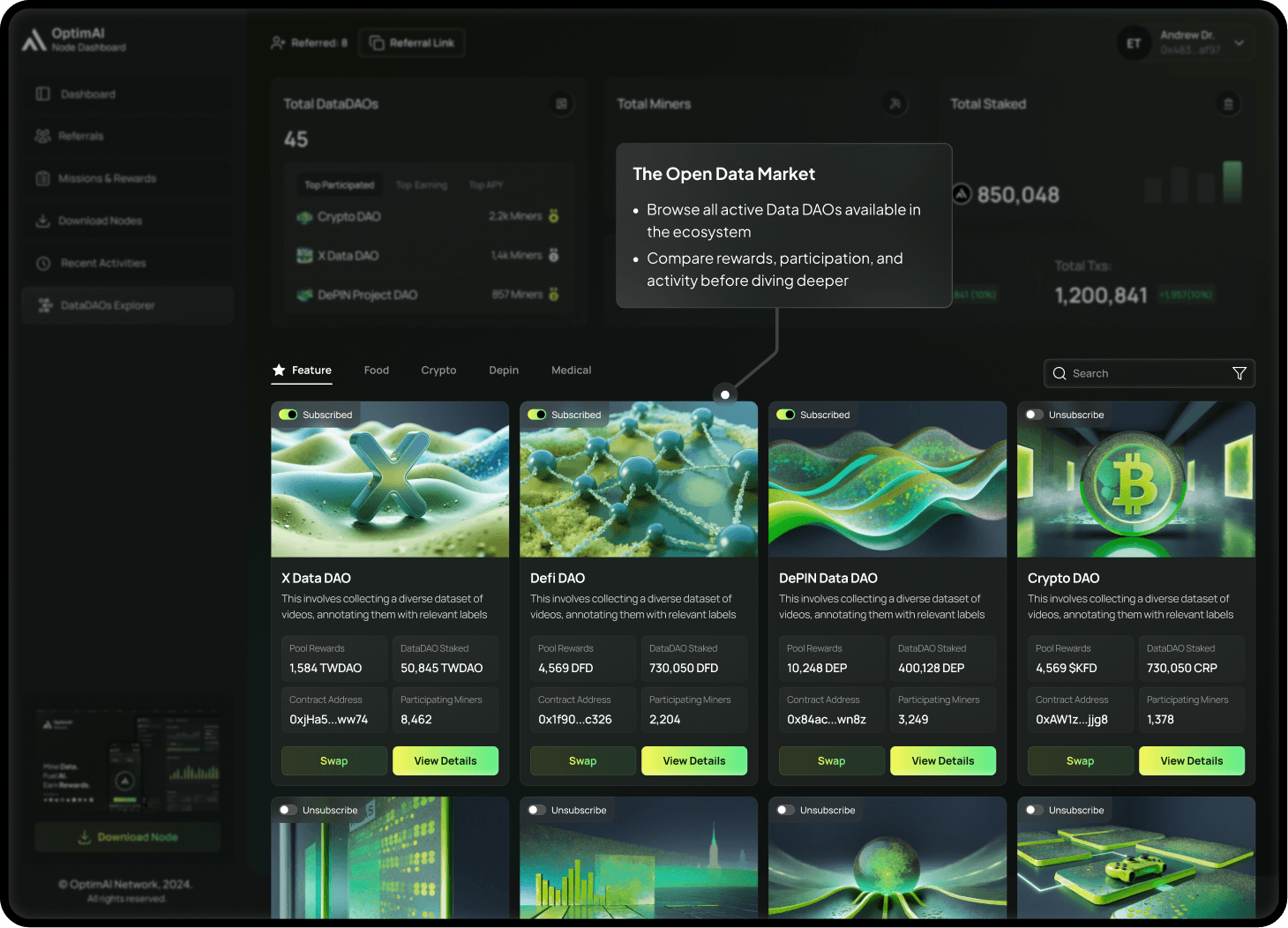Select the Medical category tab
The height and width of the screenshot is (928, 1288).
[571, 370]
